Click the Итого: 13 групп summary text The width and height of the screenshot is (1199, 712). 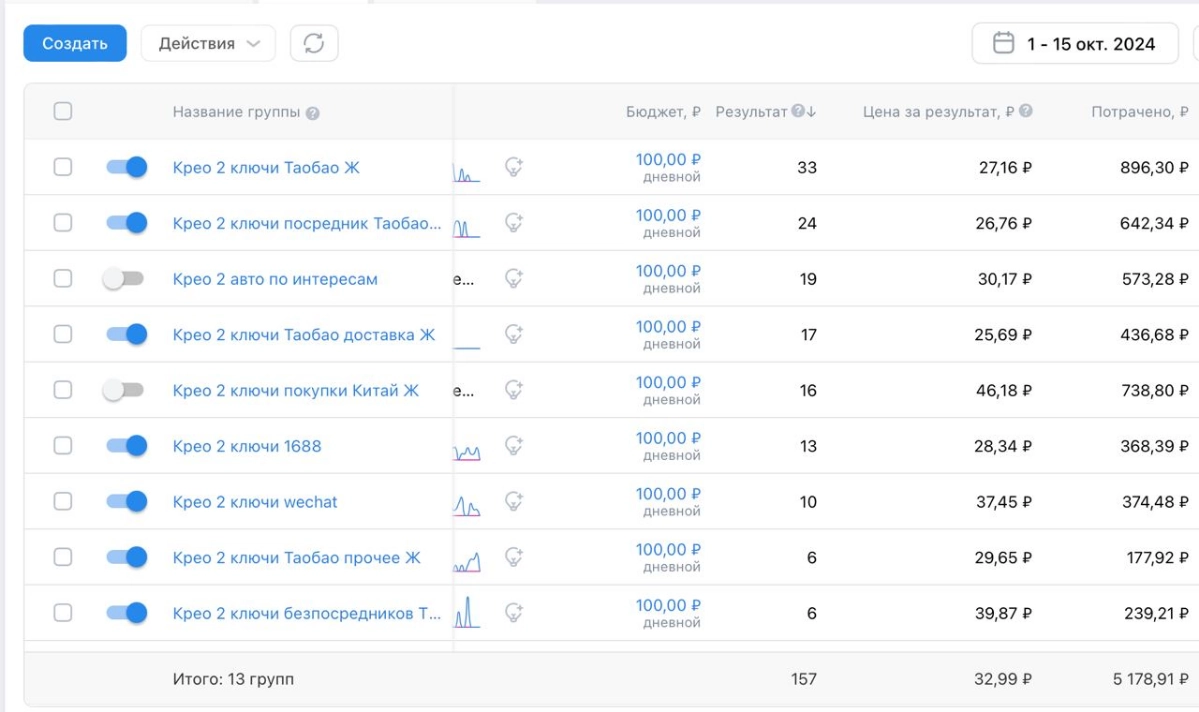coord(233,679)
